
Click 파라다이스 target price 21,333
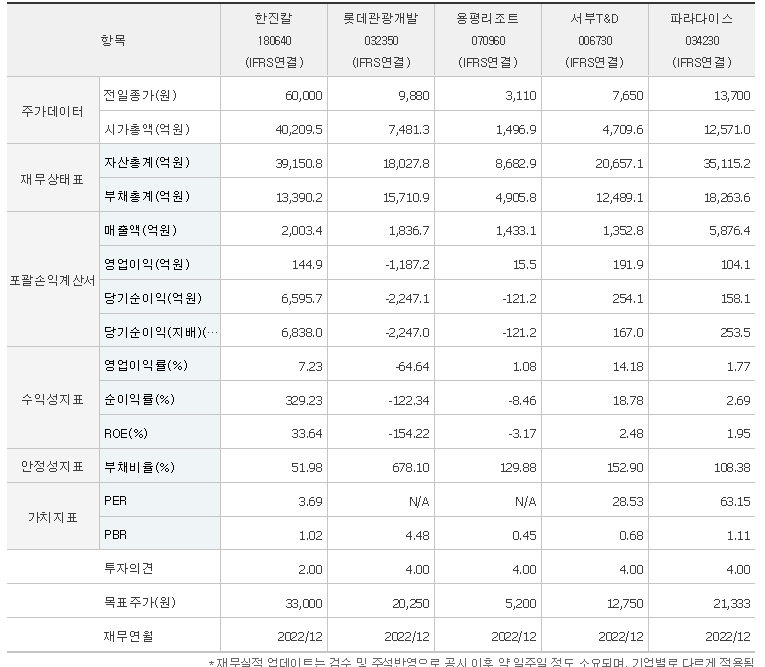732,604
